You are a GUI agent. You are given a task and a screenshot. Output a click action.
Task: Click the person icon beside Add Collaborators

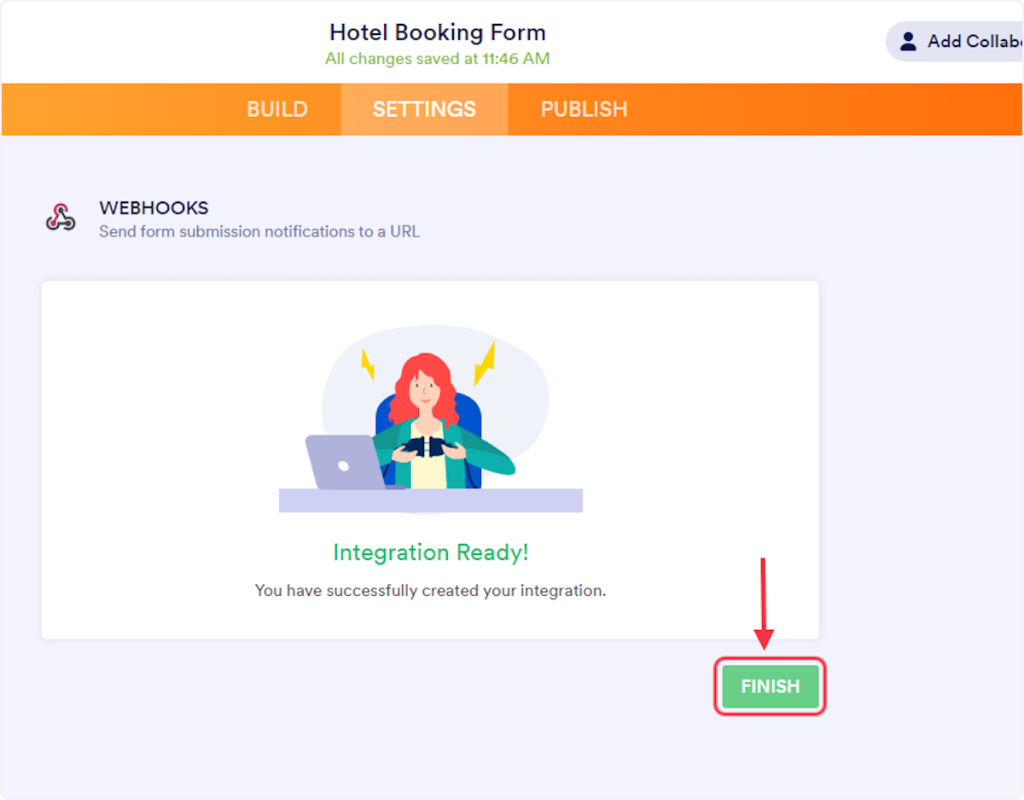point(908,41)
